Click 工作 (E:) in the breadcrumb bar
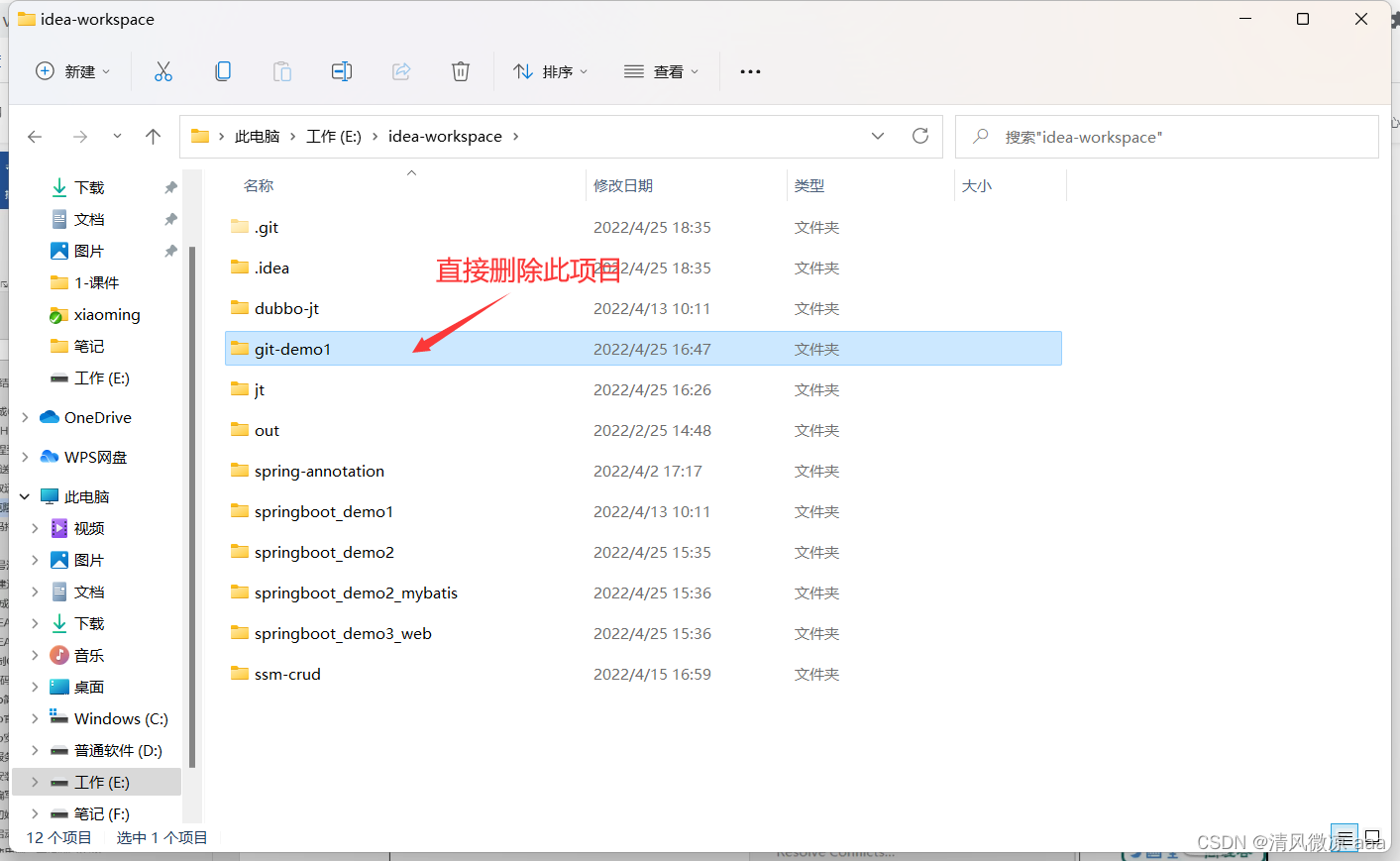 [333, 136]
